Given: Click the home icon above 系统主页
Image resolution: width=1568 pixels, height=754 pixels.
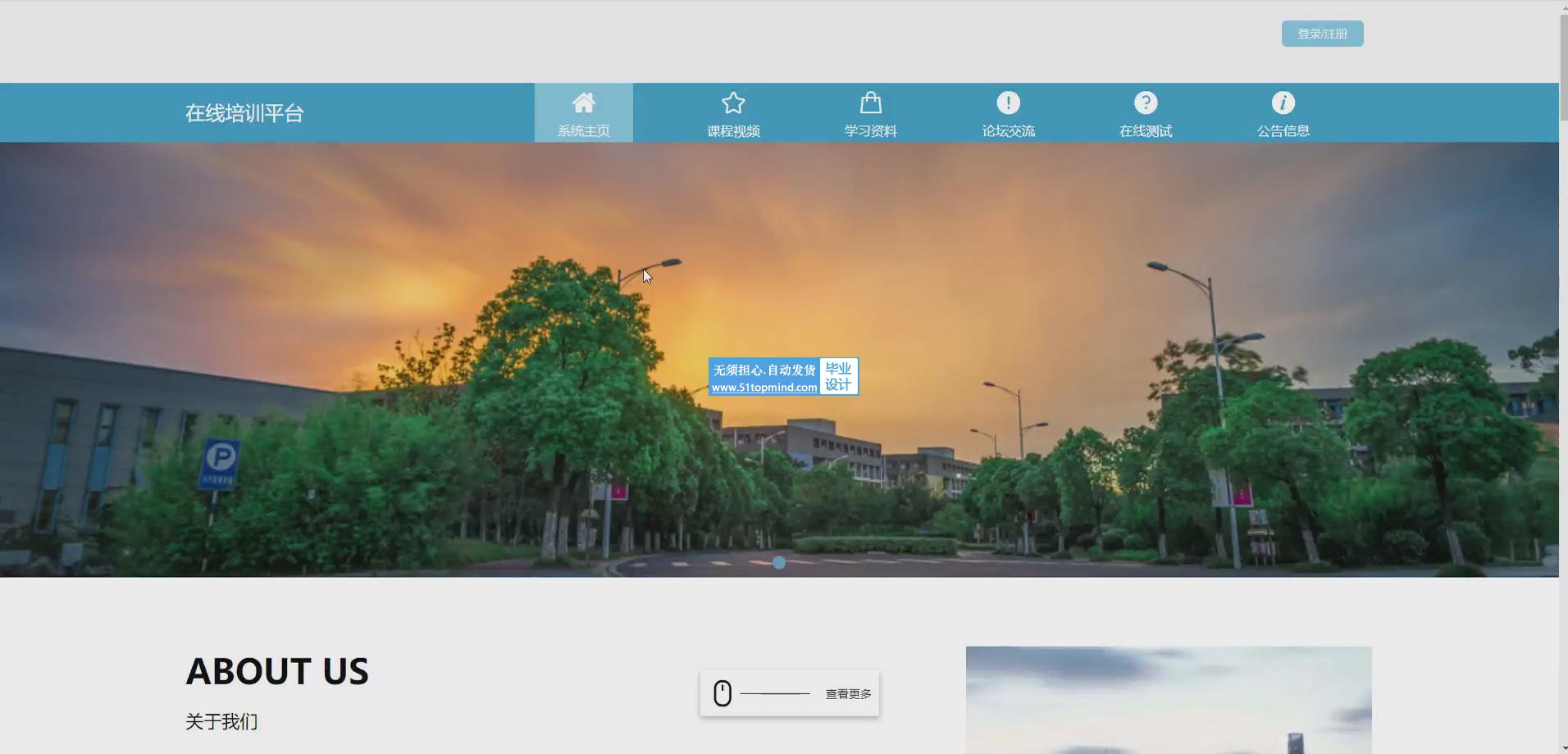Looking at the screenshot, I should point(584,102).
